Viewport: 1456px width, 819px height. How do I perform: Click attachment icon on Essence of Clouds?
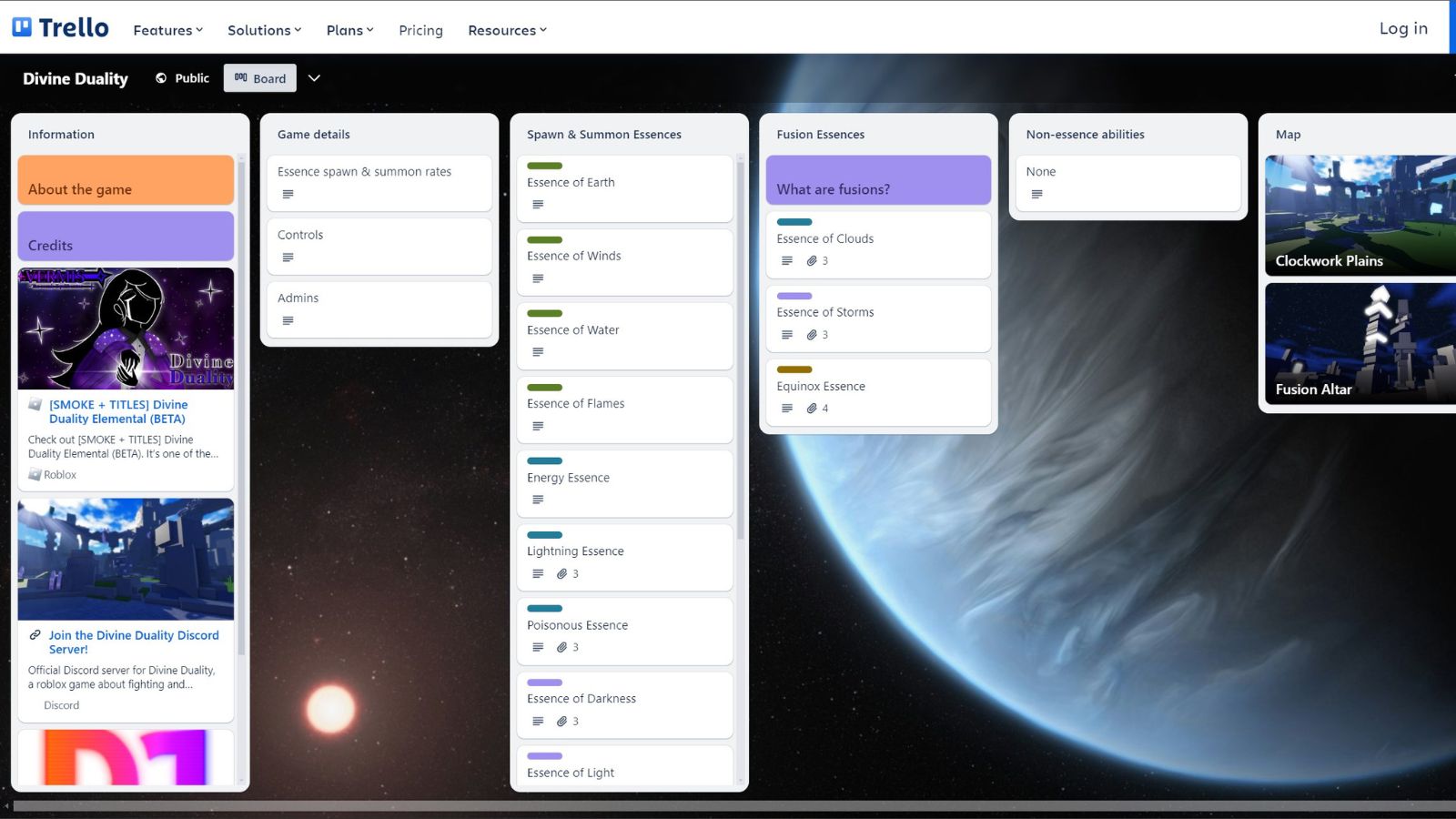[812, 261]
